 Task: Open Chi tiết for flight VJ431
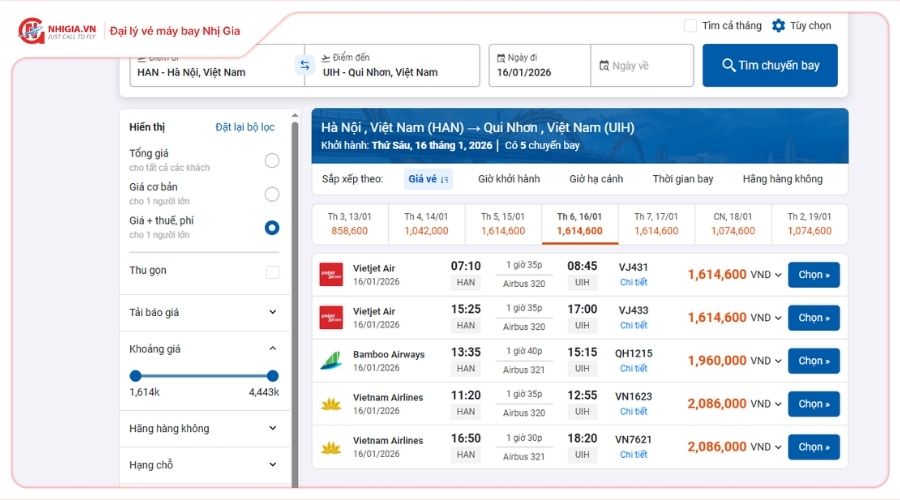pos(633,282)
